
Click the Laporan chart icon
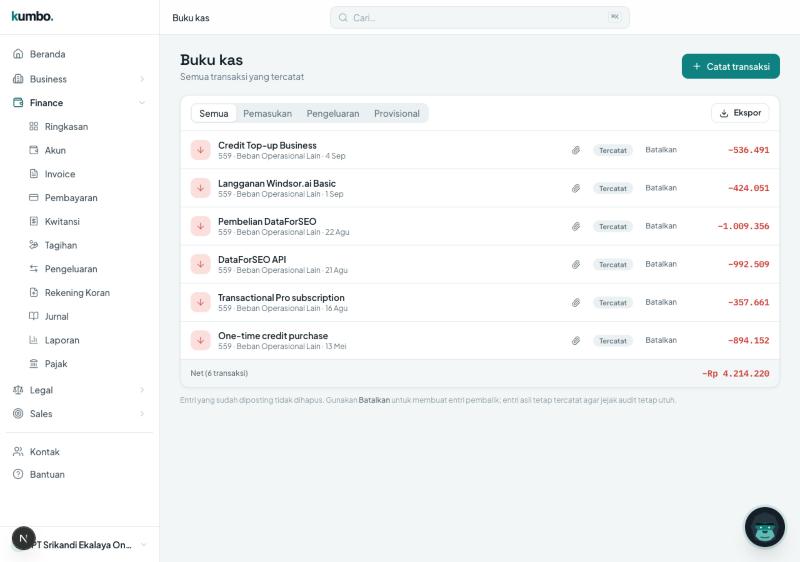tap(34, 340)
